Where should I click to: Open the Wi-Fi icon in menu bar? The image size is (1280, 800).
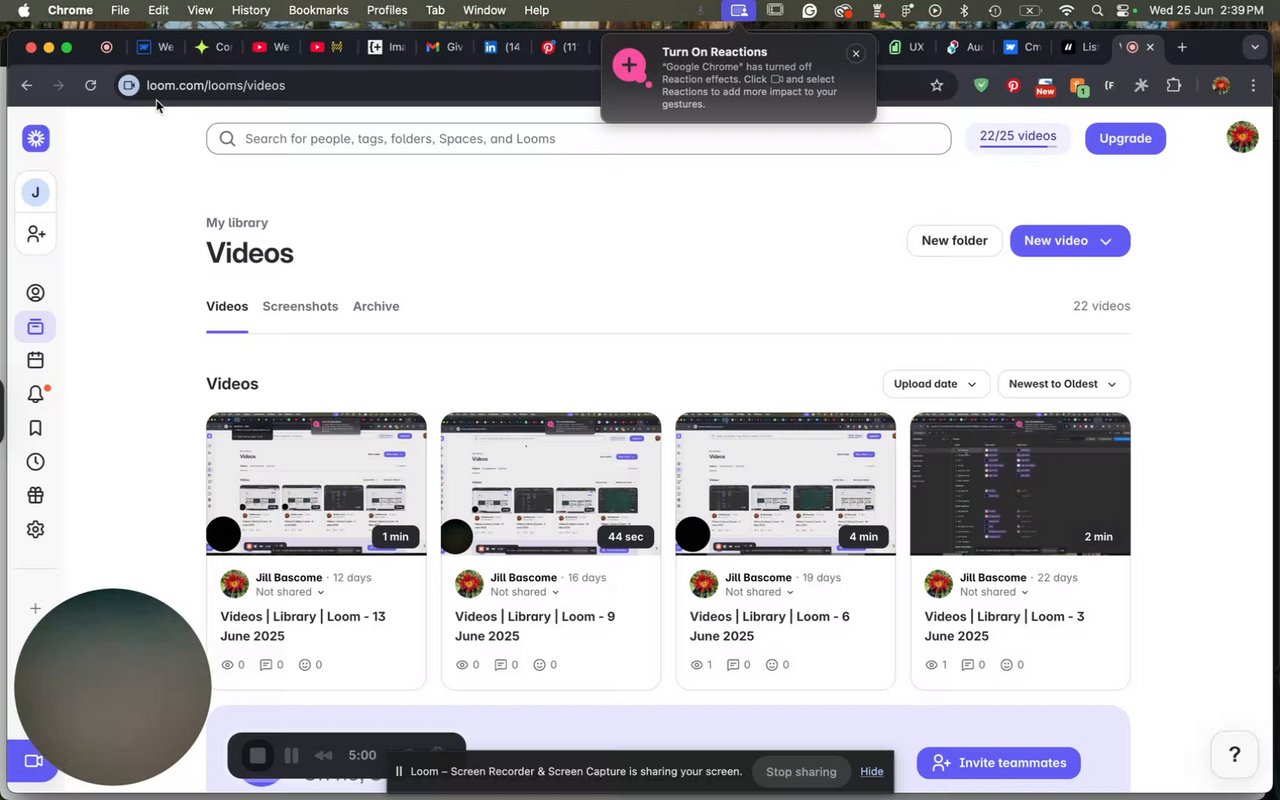pyautogui.click(x=1067, y=10)
